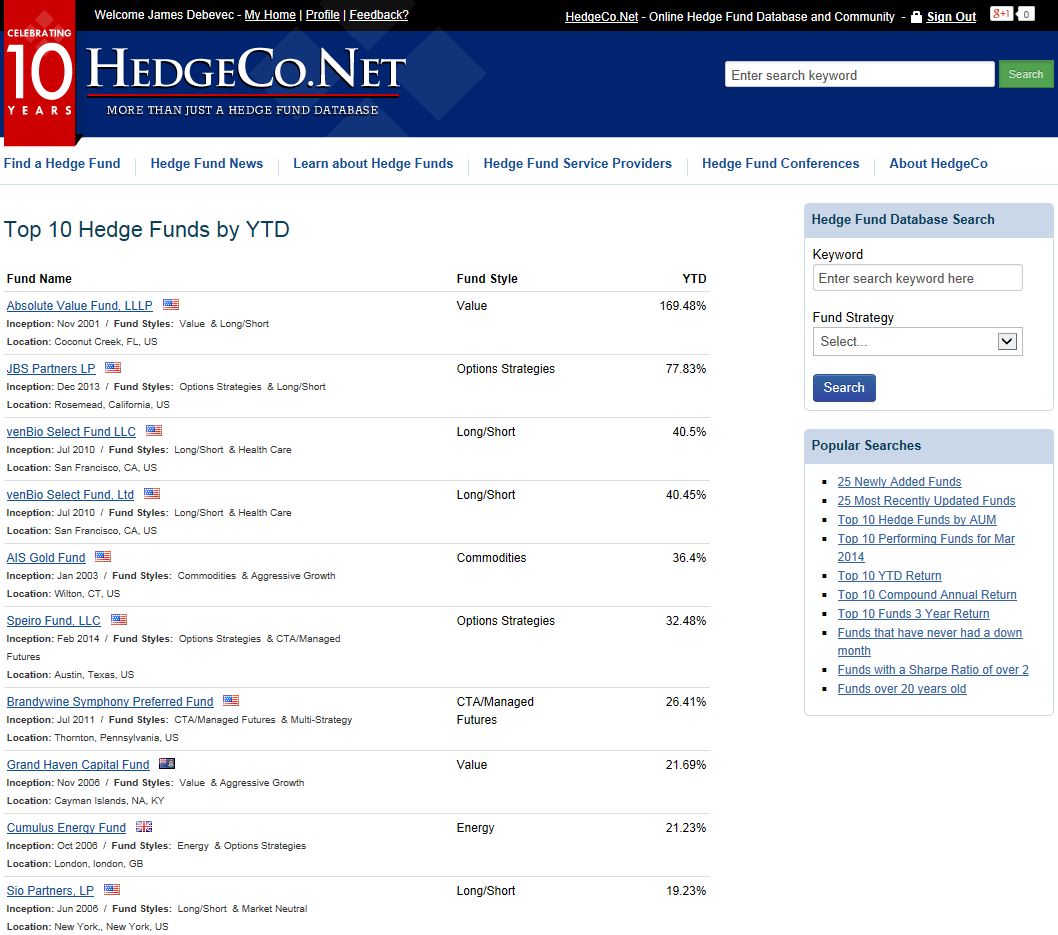Click the header search keyword field

point(860,74)
